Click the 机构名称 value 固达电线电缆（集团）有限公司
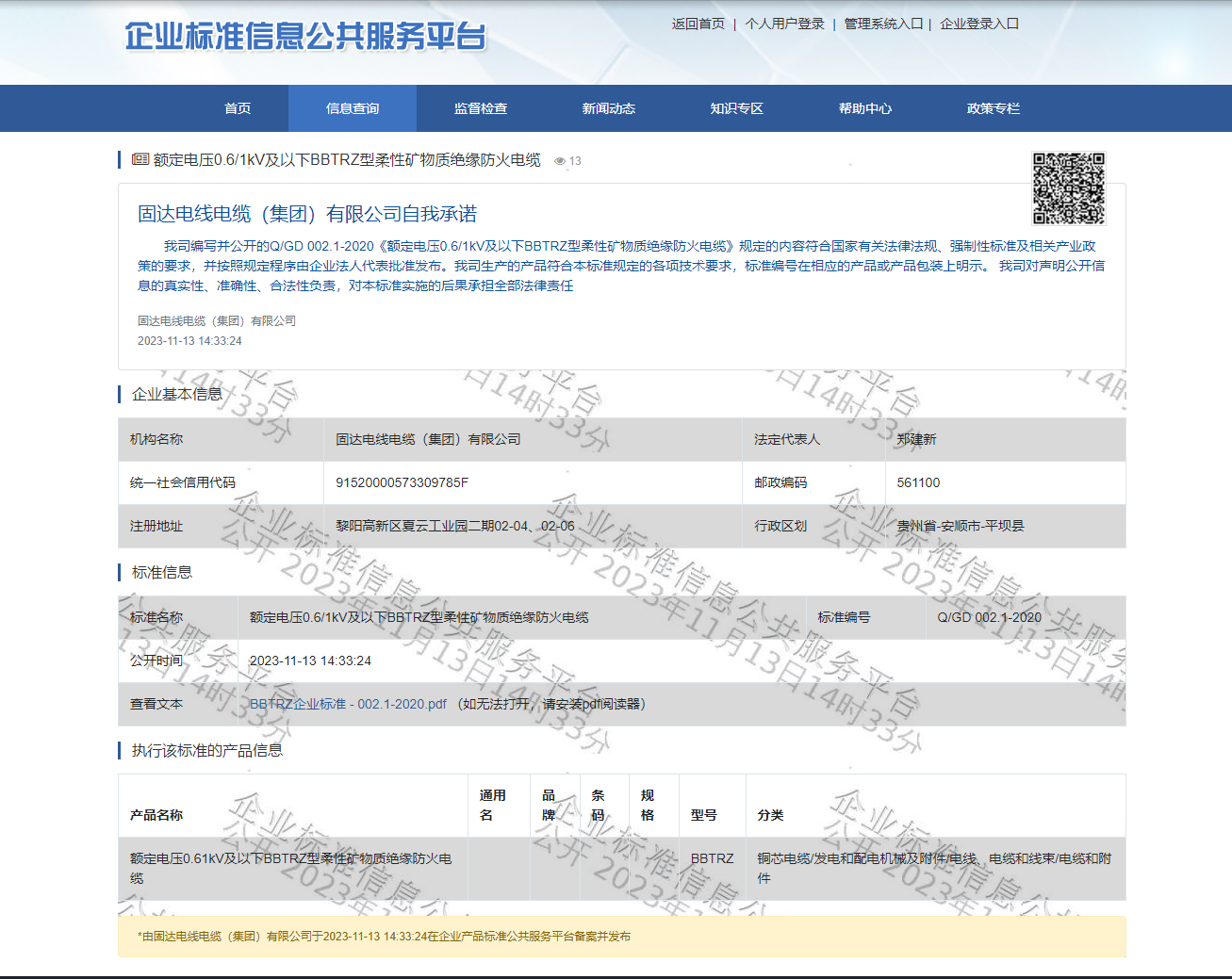 428,439
